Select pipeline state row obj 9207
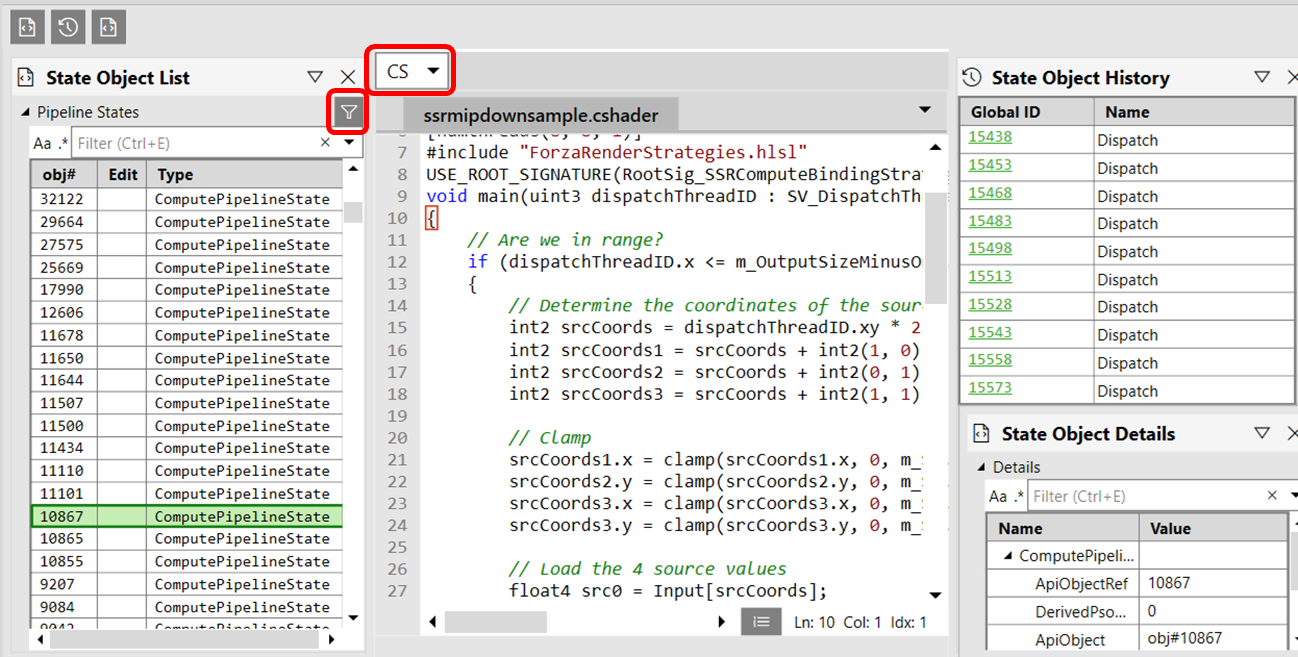The height and width of the screenshot is (657, 1298). tap(187, 584)
